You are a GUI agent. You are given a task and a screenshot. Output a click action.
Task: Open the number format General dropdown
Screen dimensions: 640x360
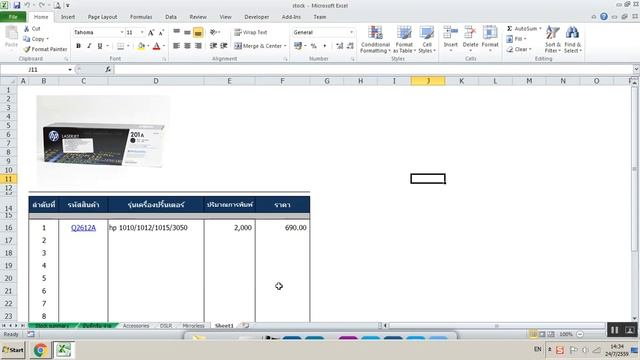pyautogui.click(x=351, y=32)
